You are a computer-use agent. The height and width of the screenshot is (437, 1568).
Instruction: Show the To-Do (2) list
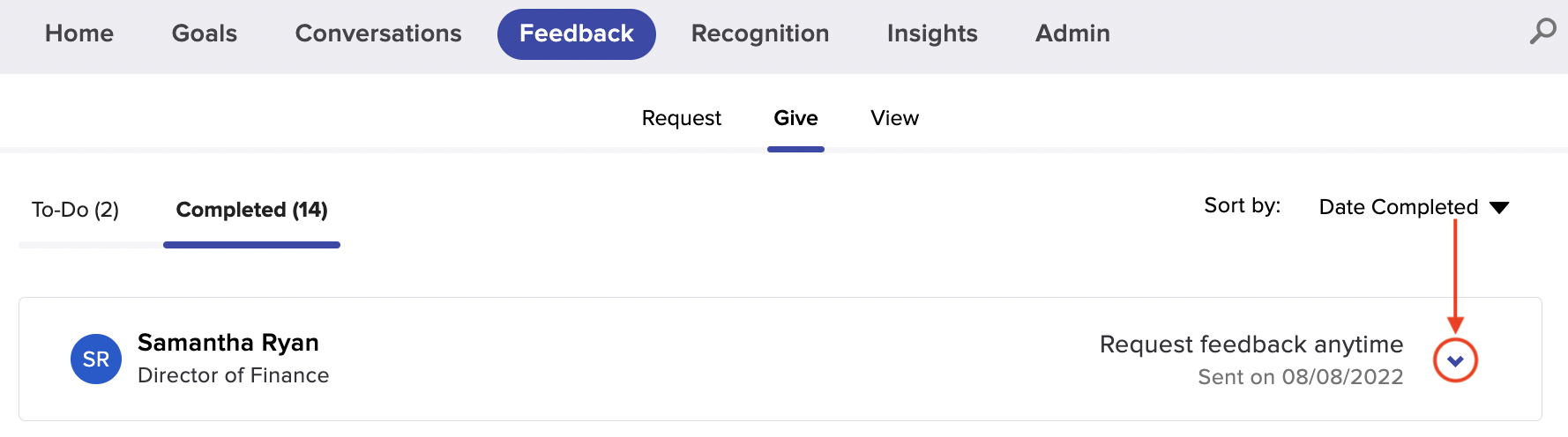[75, 210]
